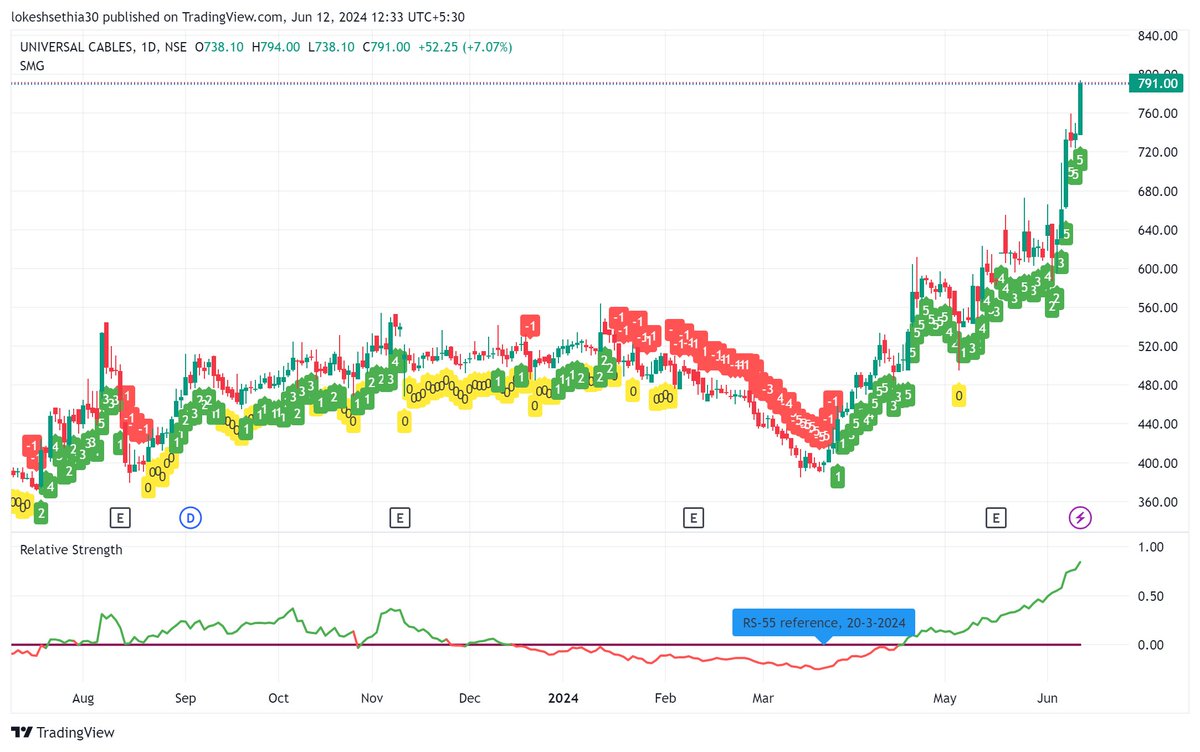The image size is (1200, 752).
Task: Click the May label on the time axis
Action: (945, 697)
